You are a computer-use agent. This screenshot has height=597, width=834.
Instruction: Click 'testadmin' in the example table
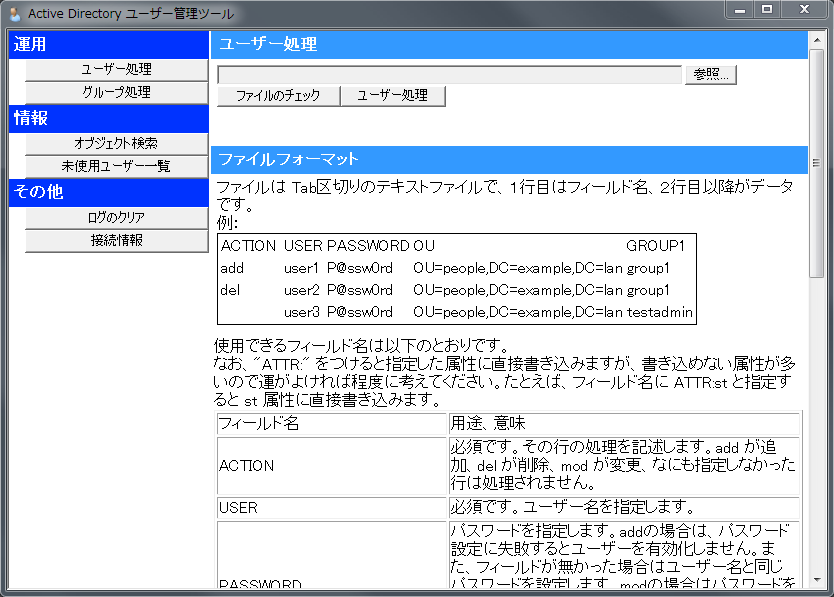click(660, 312)
